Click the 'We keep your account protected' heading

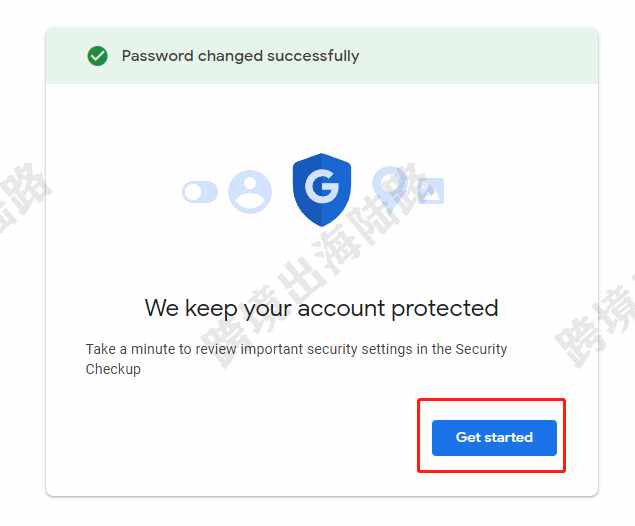322,309
